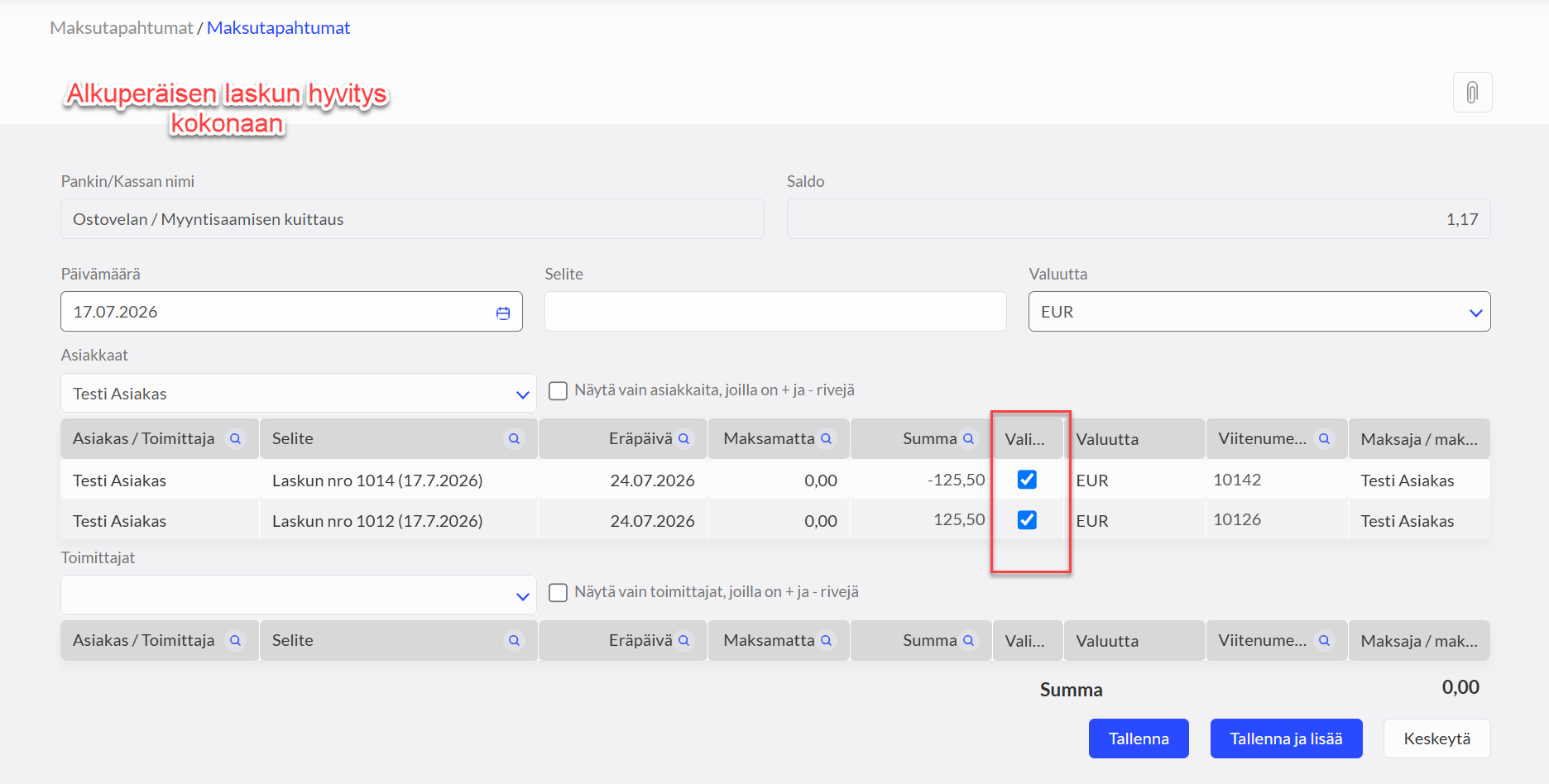Click the reference number 10142
The image size is (1549, 784).
coord(1237,480)
